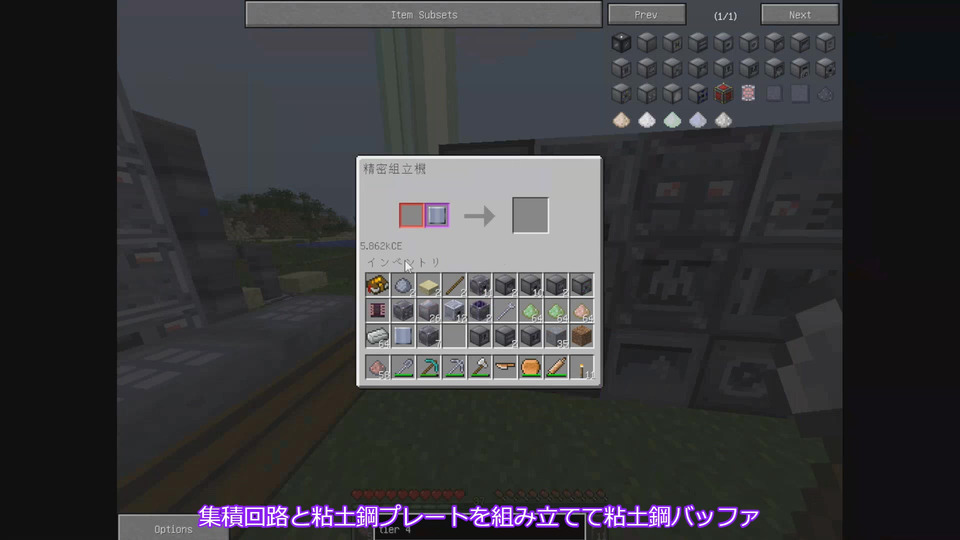Pick the sticks stack of 2
Screen dimensions: 960x540
[x=454, y=285]
